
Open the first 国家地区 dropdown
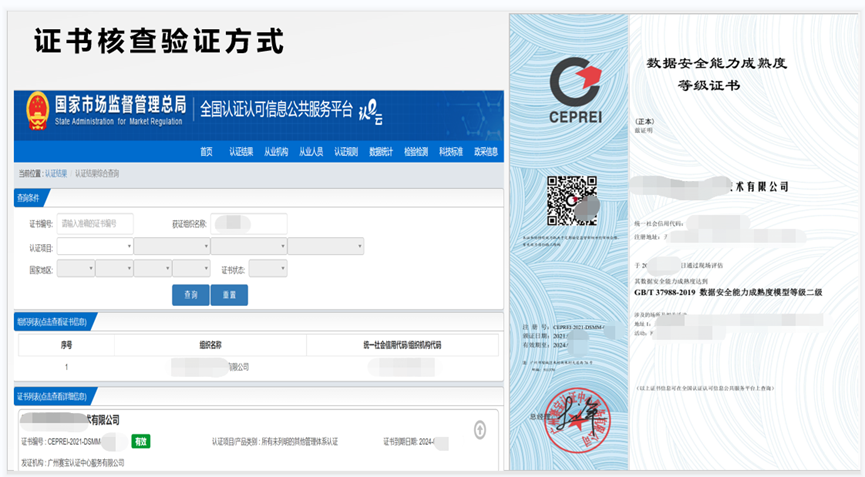[75, 268]
